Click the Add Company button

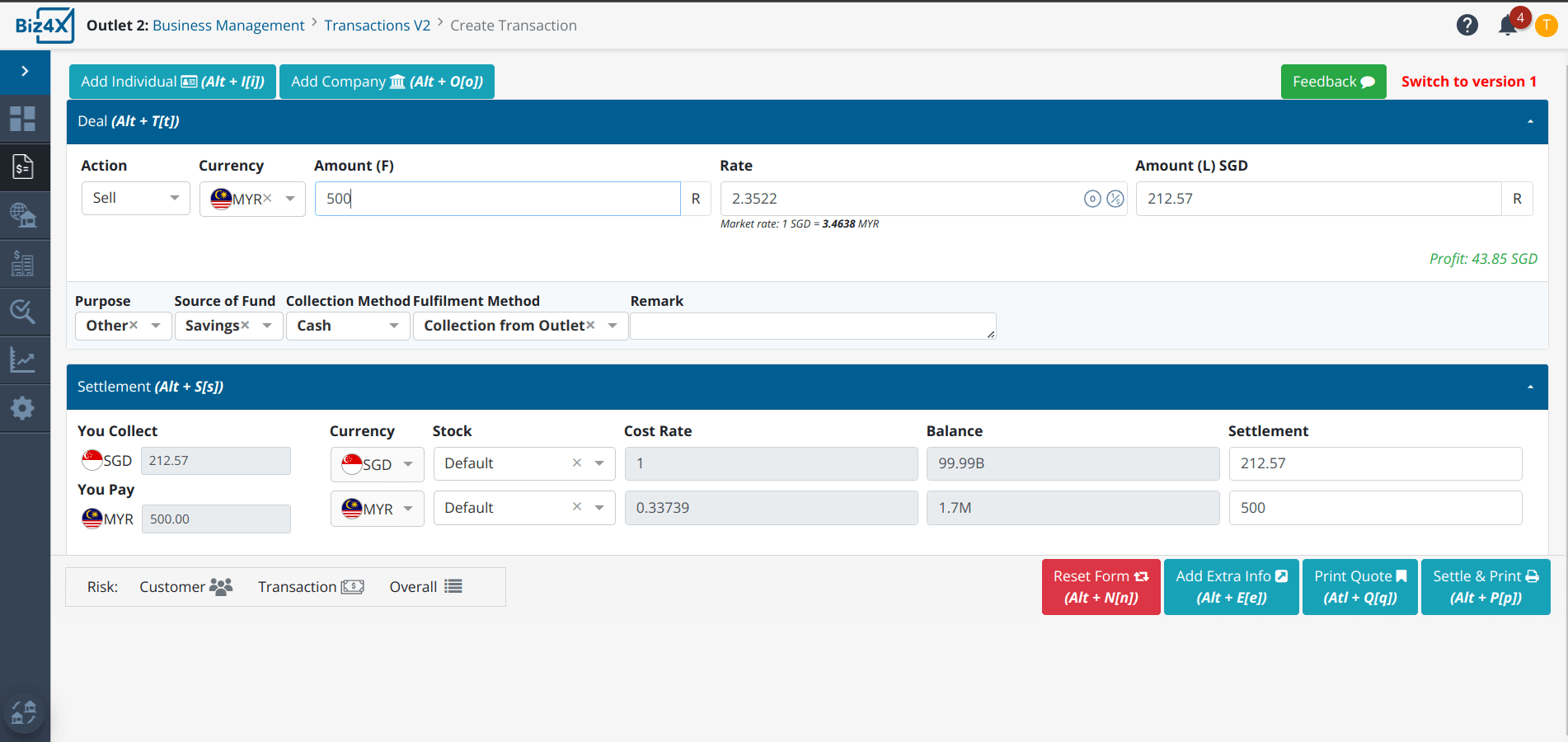(x=387, y=82)
